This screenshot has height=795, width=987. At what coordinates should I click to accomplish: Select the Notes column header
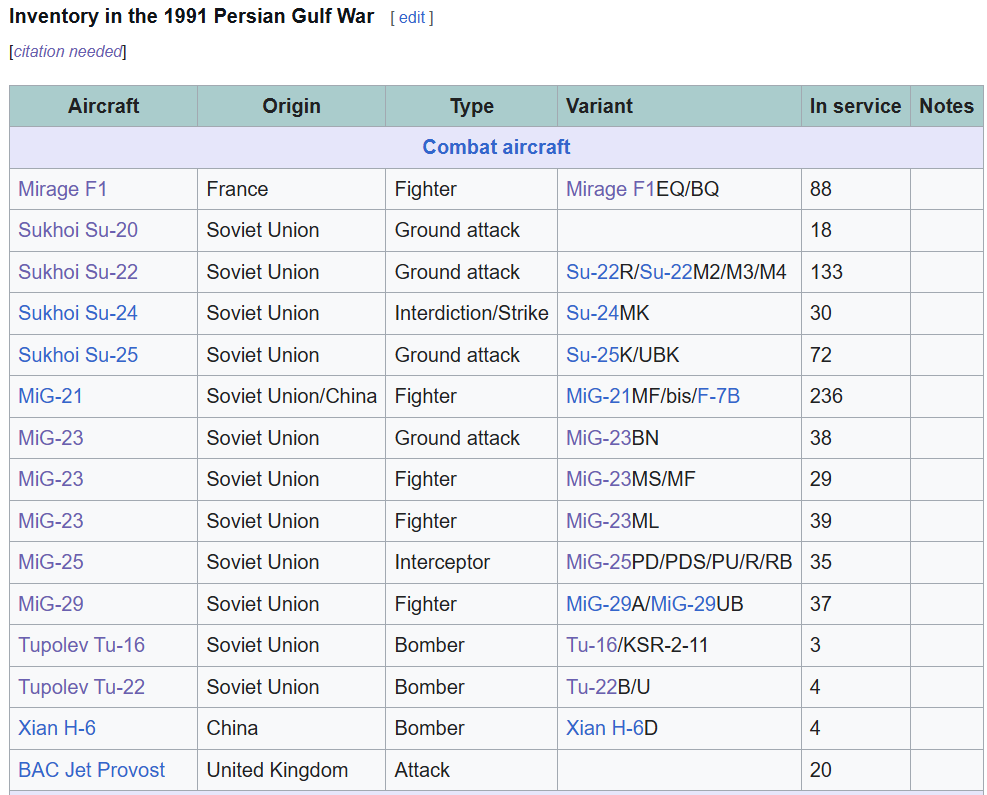[947, 106]
